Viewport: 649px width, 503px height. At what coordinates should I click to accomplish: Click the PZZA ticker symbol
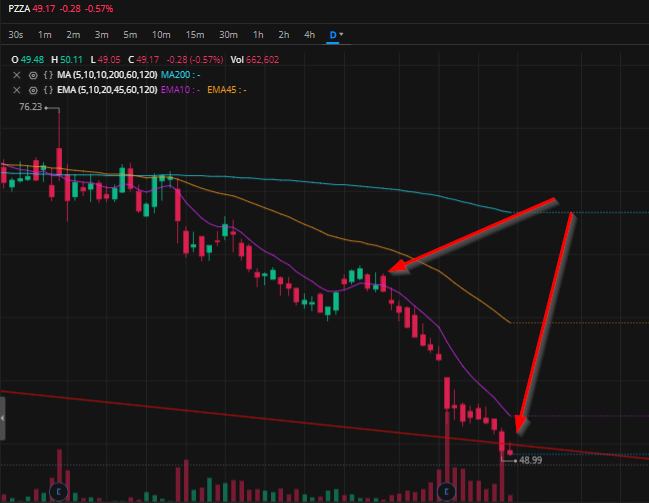19,9
